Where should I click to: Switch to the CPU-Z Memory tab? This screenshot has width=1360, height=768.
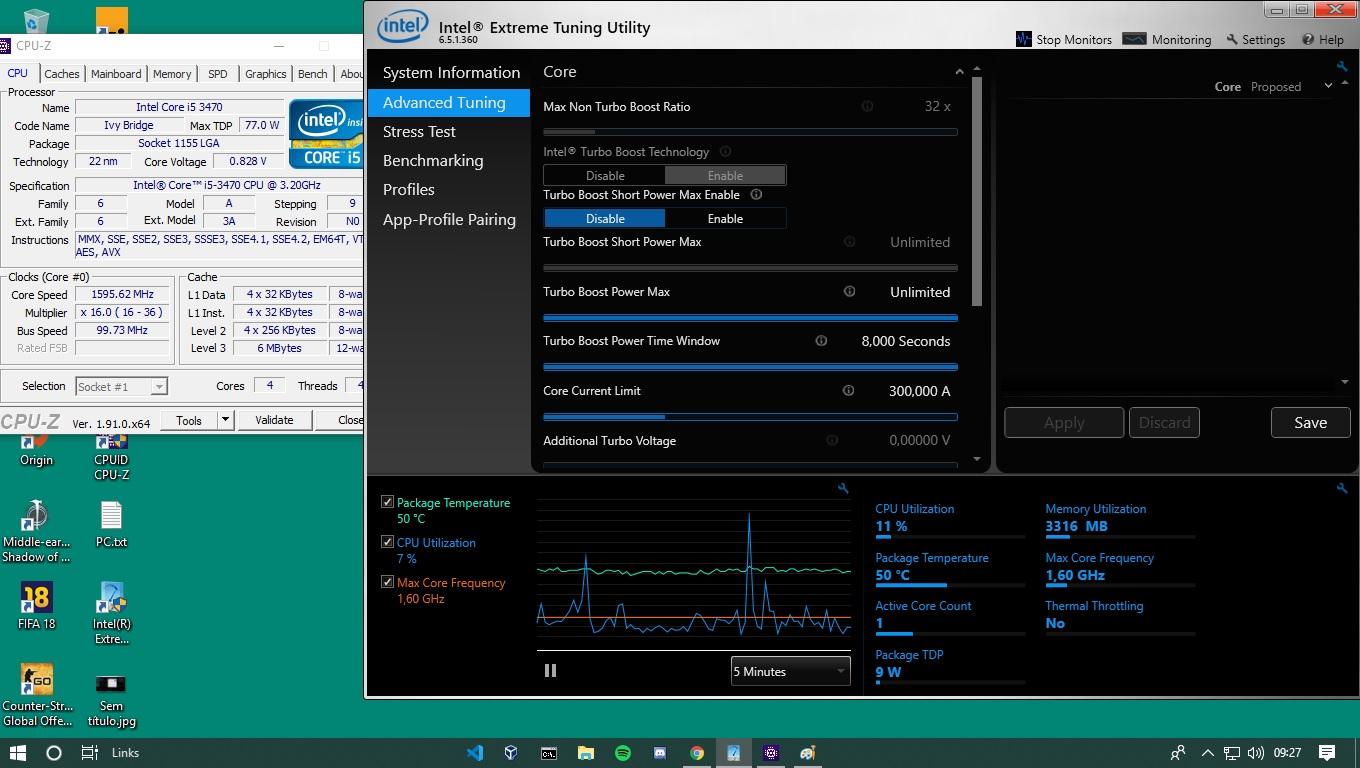point(172,74)
